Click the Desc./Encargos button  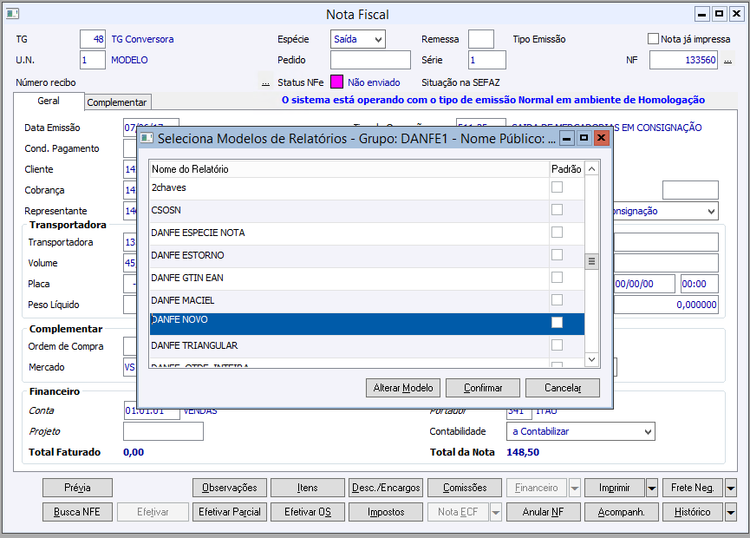[386, 488]
